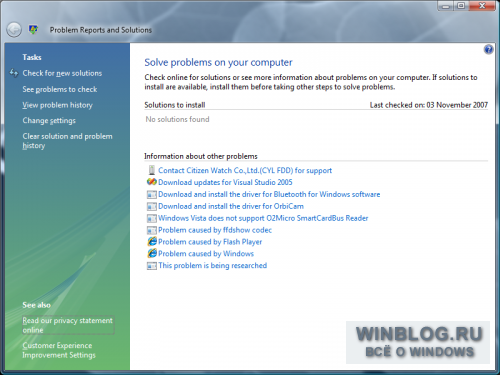Image resolution: width=500 pixels, height=375 pixels.
Task: Open Problem caused by Flash Player
Action: [210, 242]
